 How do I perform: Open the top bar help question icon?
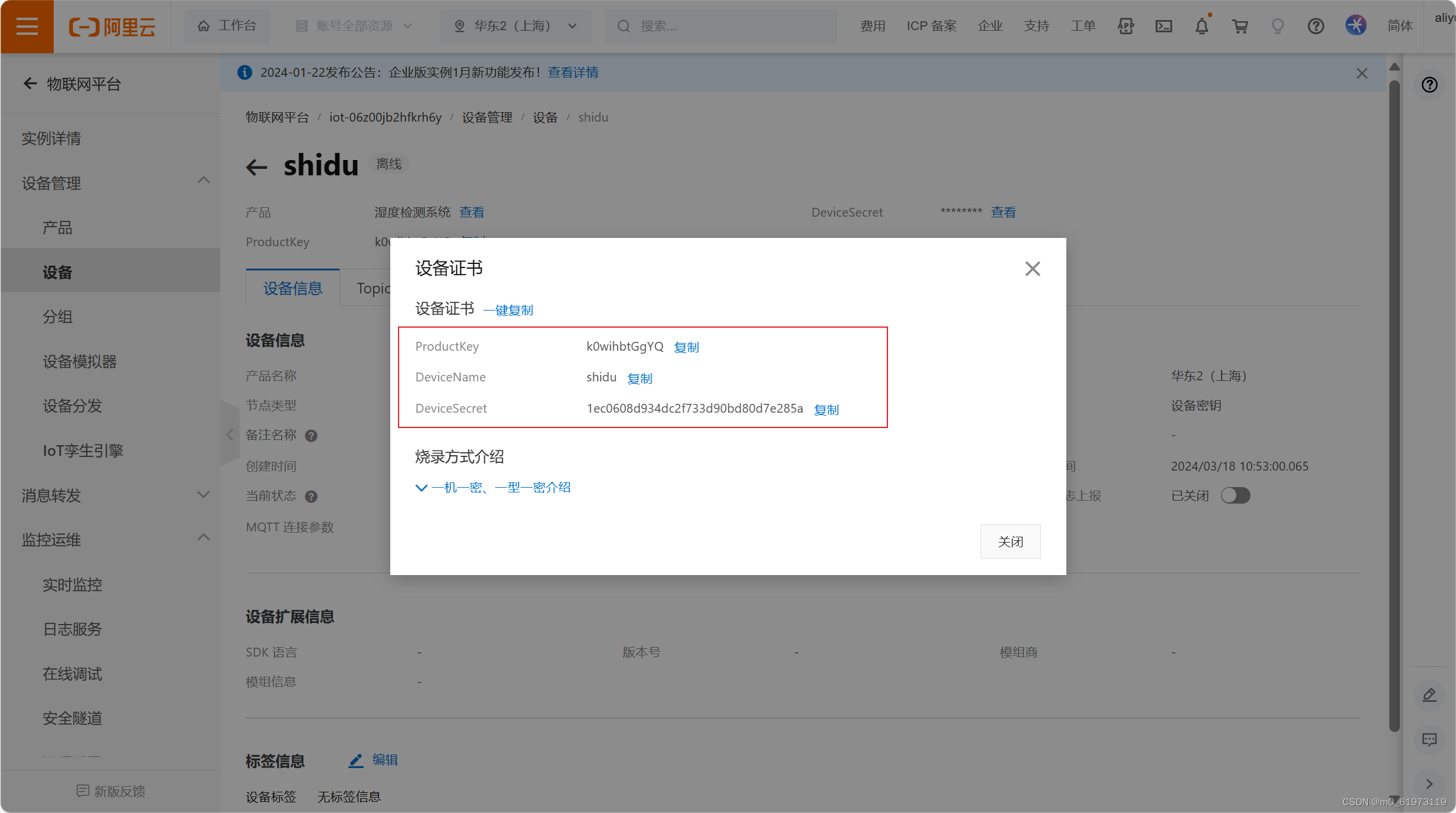1315,26
